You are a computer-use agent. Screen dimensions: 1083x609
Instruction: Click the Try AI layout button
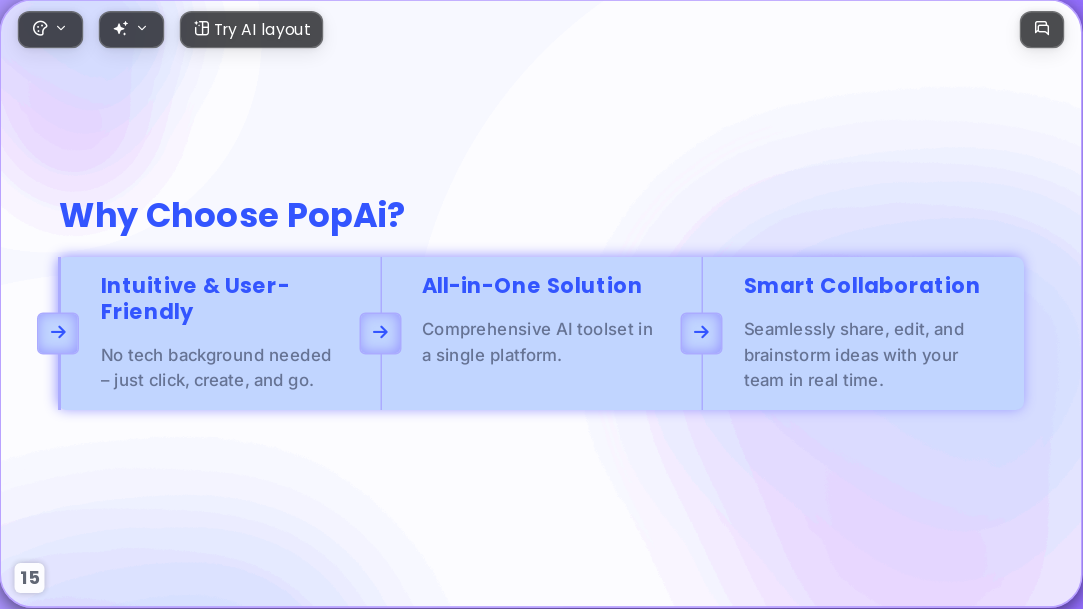[251, 30]
